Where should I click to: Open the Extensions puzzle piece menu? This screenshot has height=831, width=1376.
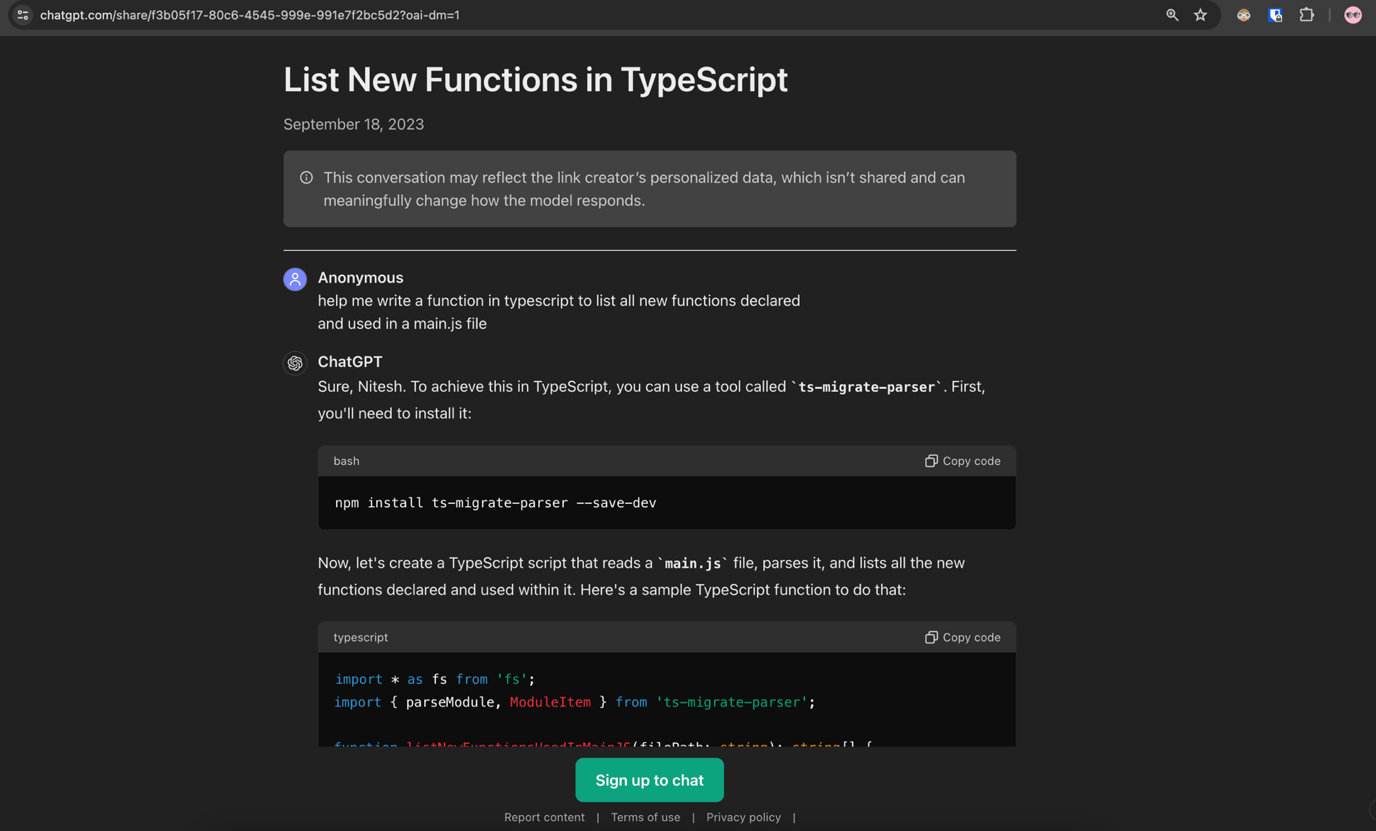click(1306, 15)
